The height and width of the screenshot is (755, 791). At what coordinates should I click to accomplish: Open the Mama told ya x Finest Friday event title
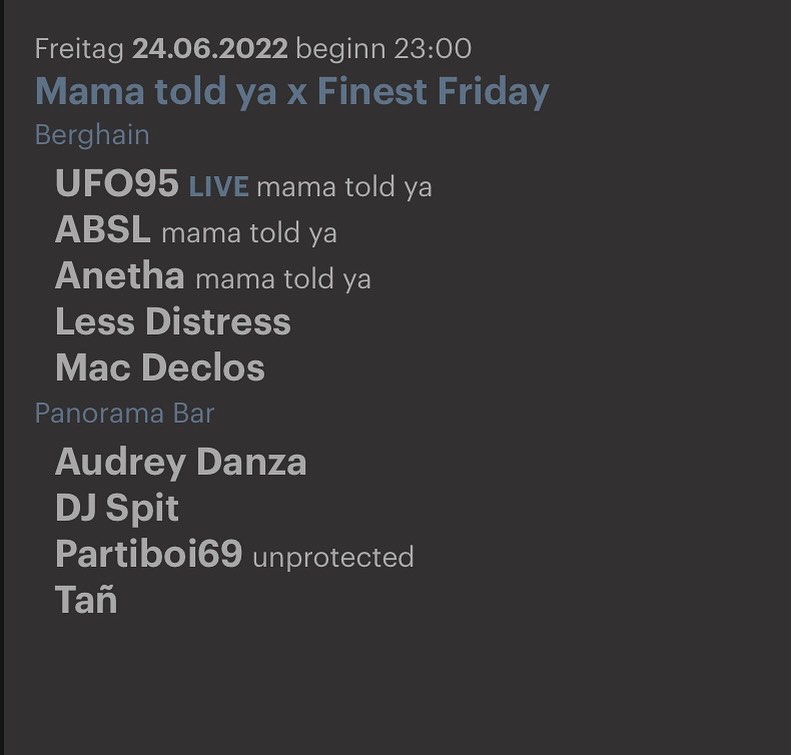292,92
